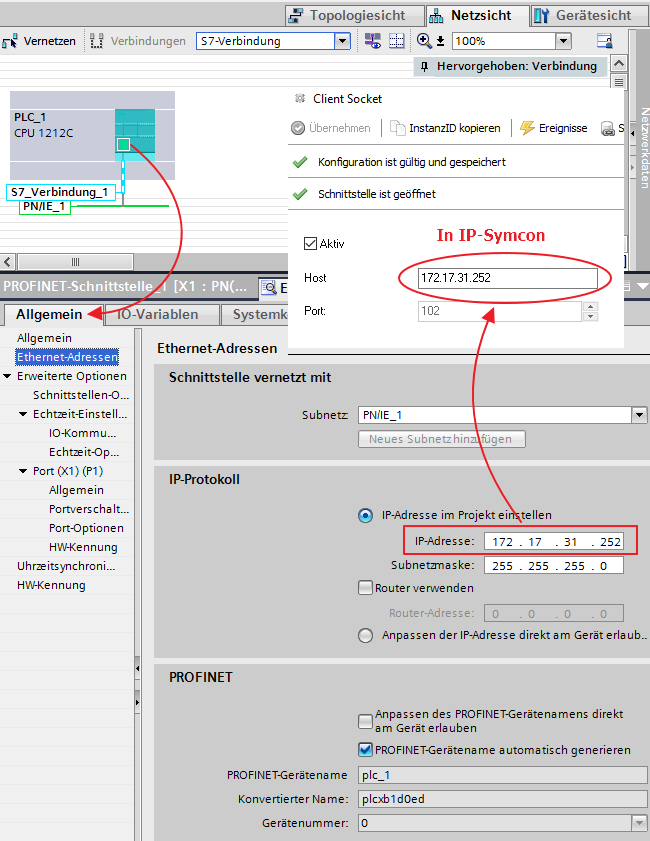Click the Vernetzen network icon
The width and height of the screenshot is (650, 841).
coord(12,42)
